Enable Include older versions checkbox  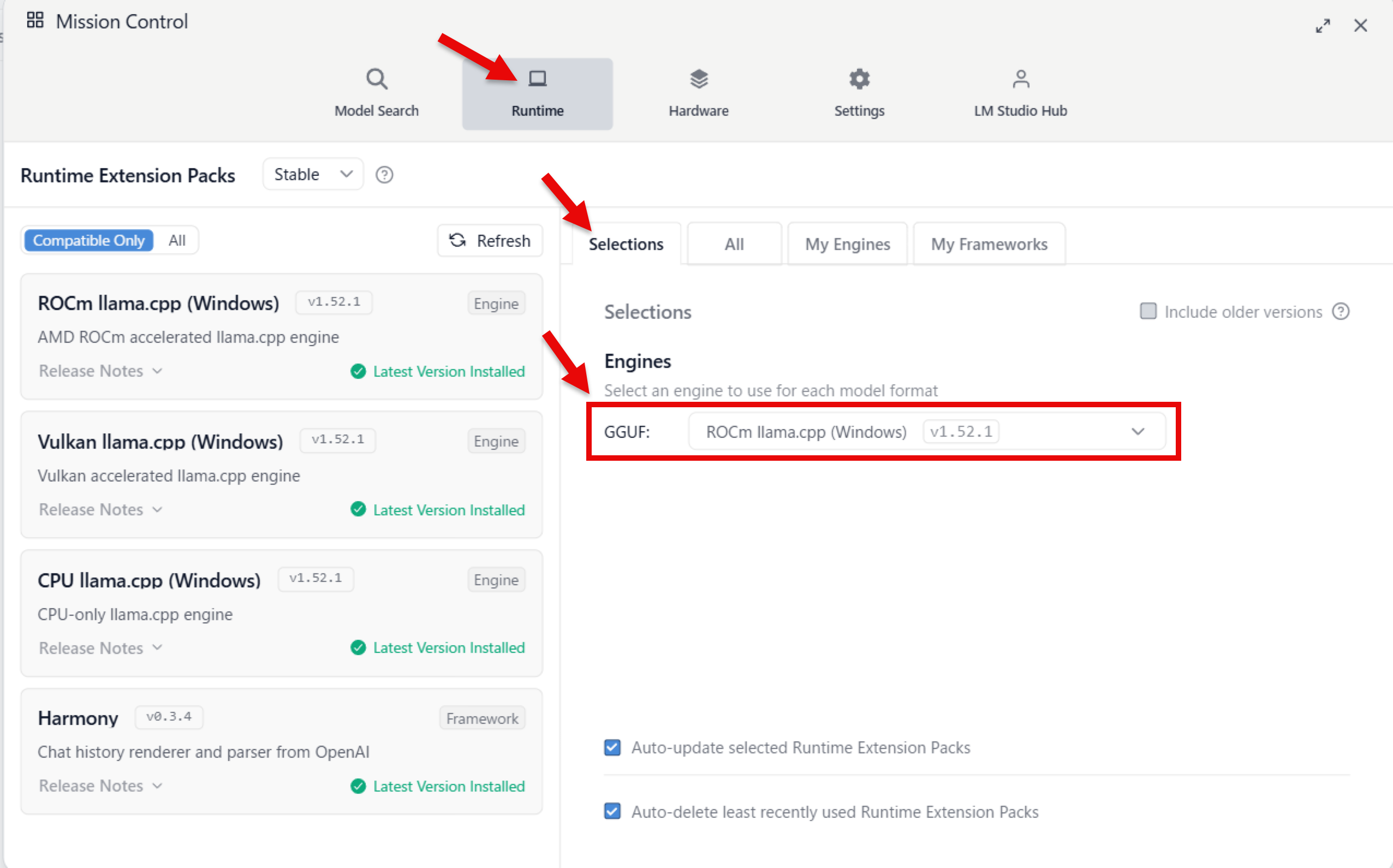(x=1148, y=311)
